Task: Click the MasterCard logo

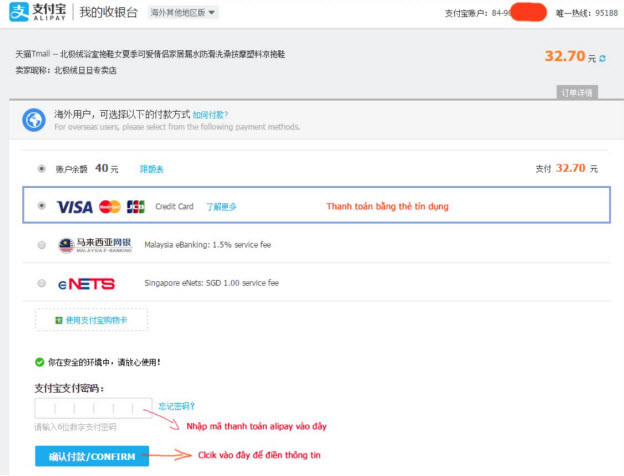Action: [110, 207]
